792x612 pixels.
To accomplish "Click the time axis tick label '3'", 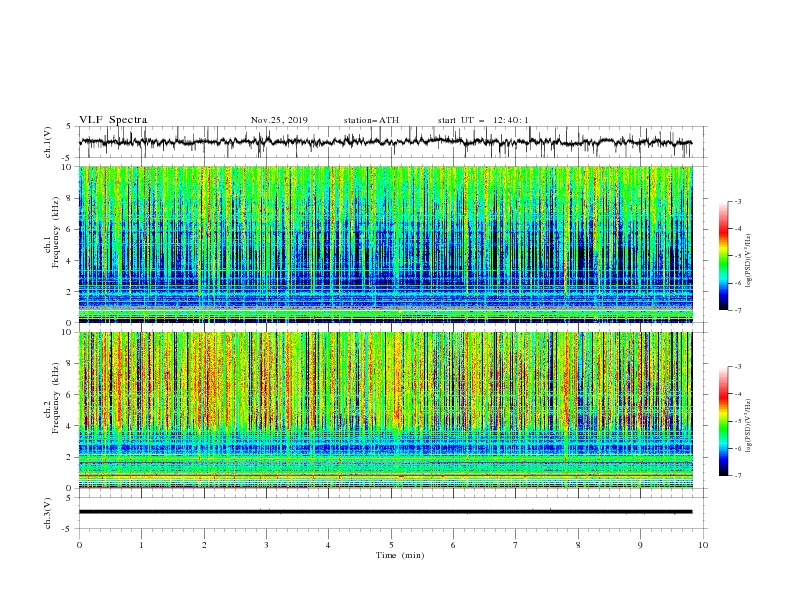I will [266, 545].
